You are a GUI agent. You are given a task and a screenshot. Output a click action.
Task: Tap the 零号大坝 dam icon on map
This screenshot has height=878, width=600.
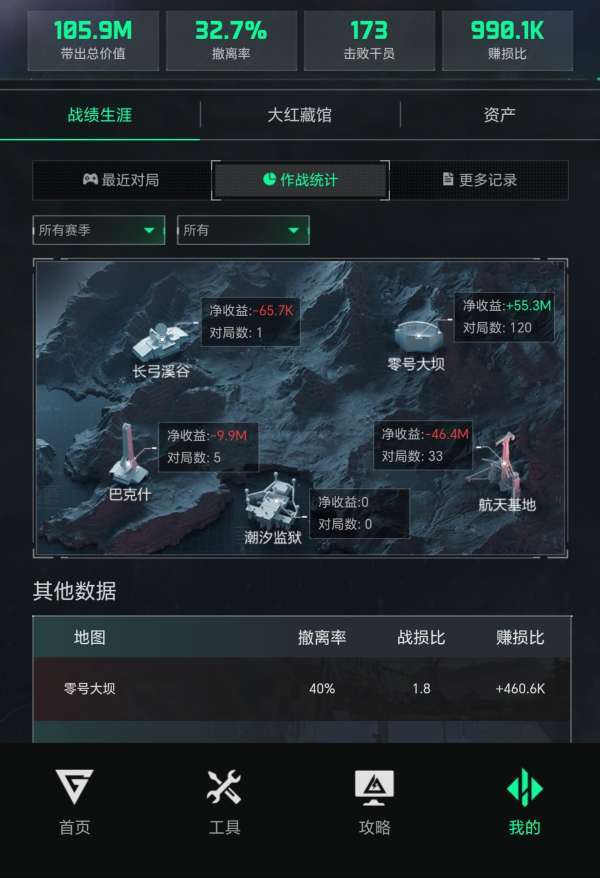click(419, 335)
